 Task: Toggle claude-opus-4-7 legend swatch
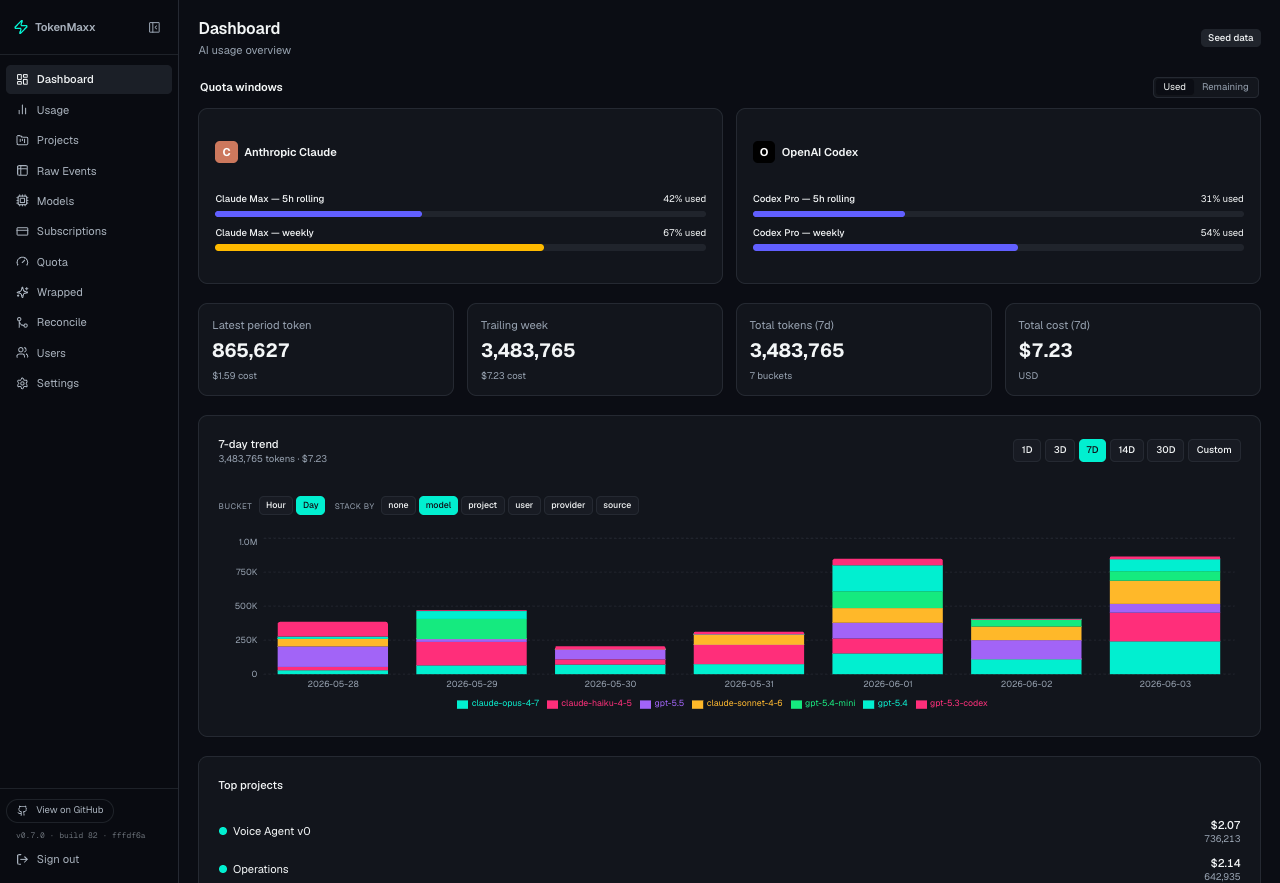point(462,704)
